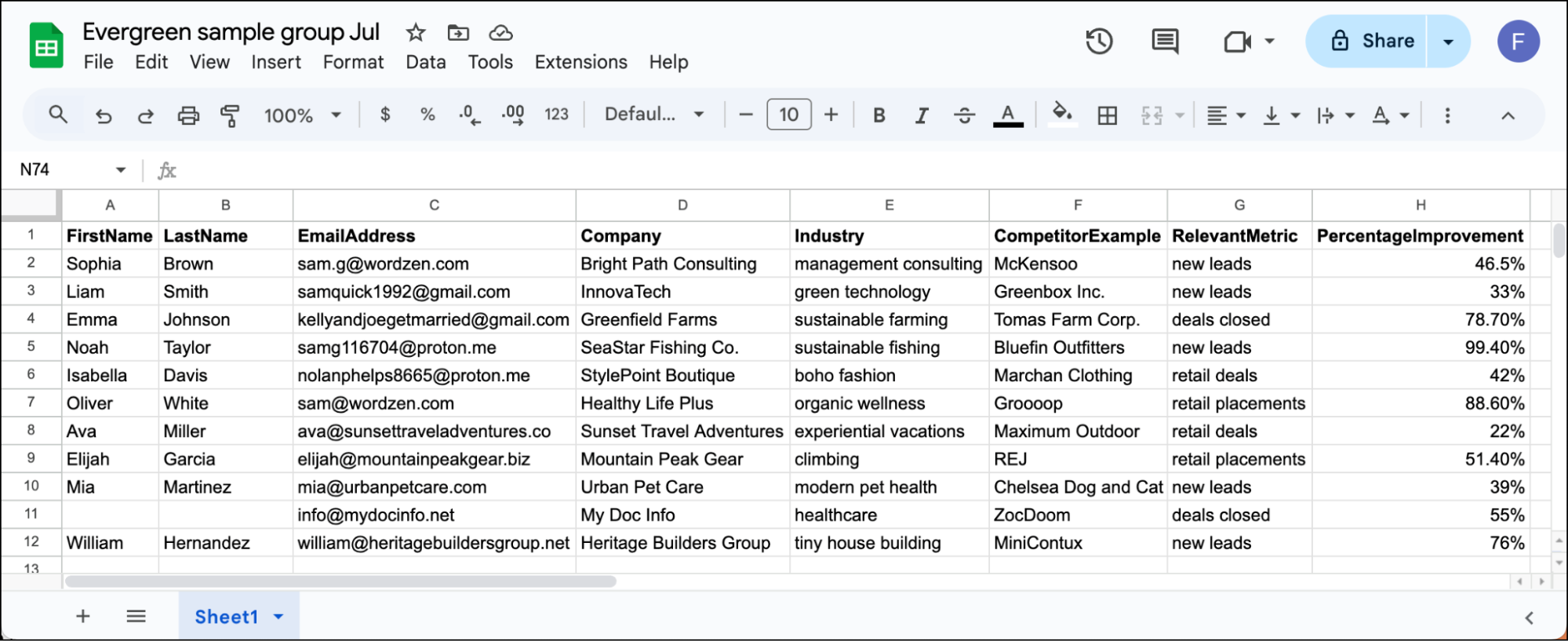This screenshot has width=1568, height=641.
Task: Open the Google Sheets home icon
Action: tap(46, 46)
